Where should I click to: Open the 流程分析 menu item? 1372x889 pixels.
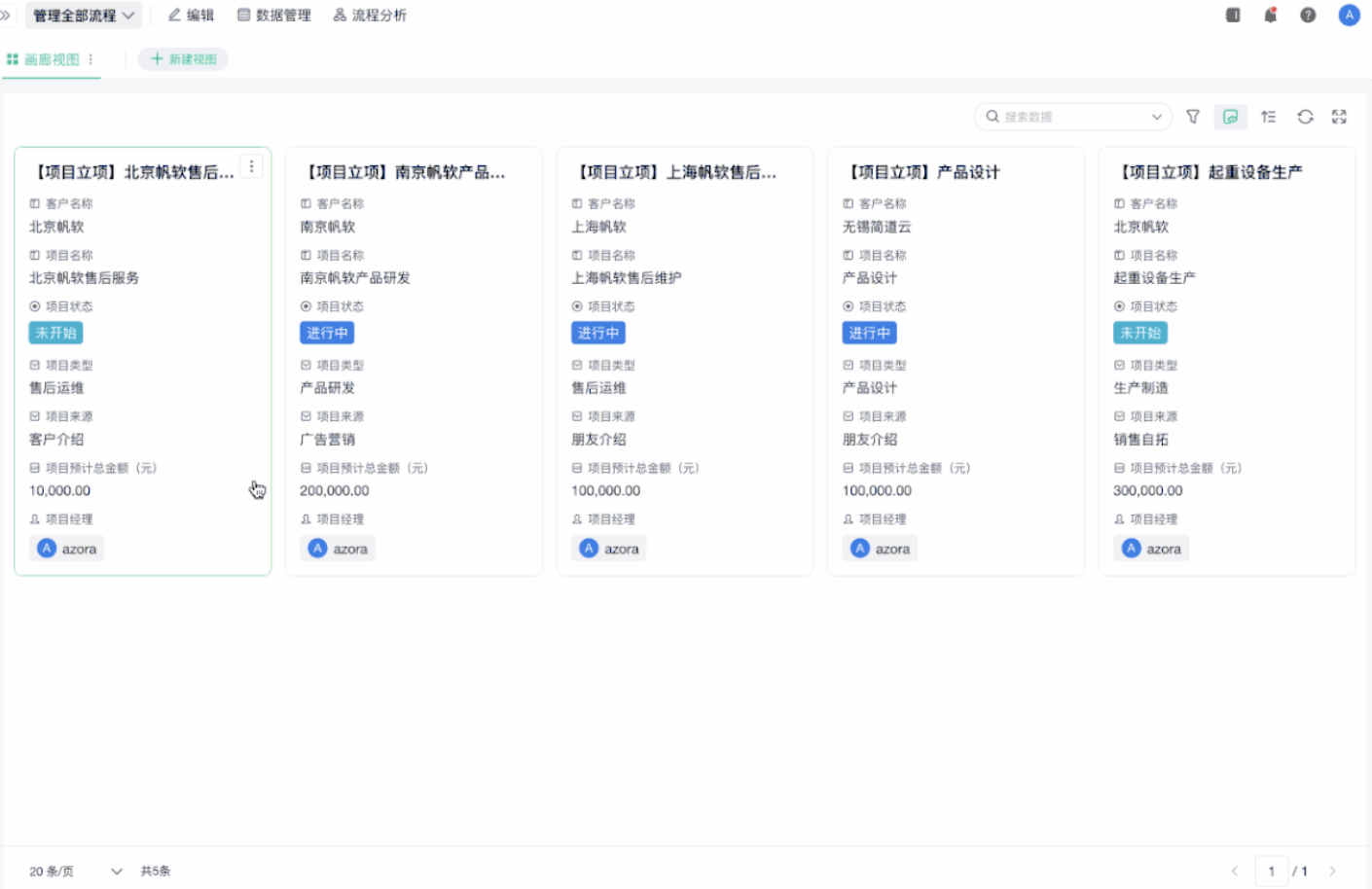click(370, 16)
